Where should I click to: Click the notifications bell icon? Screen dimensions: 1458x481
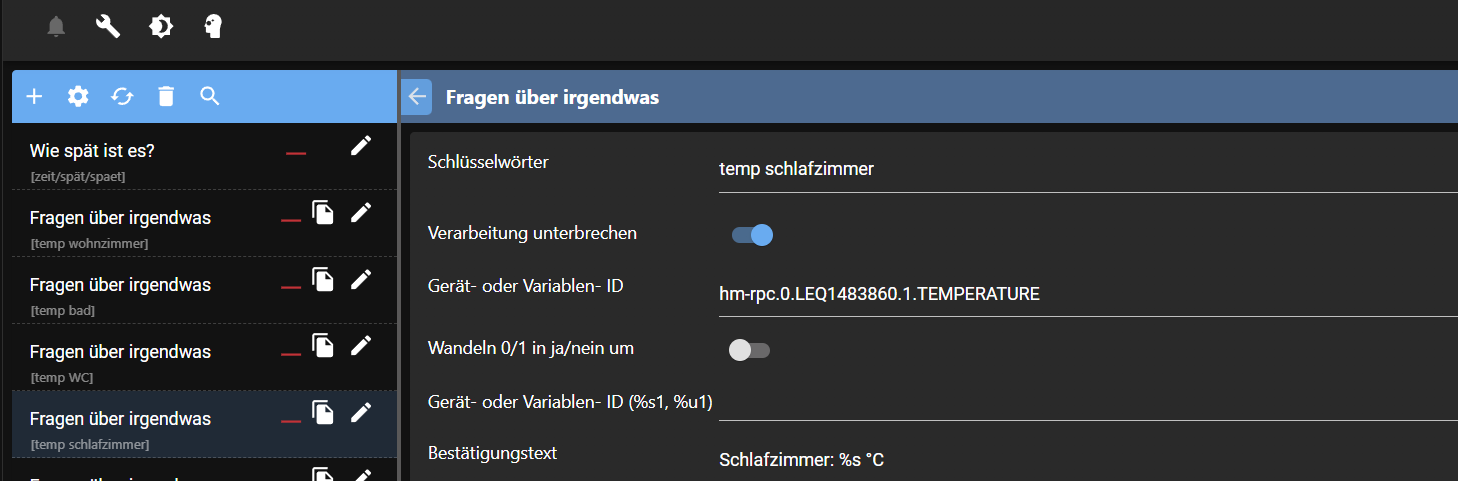coord(57,27)
